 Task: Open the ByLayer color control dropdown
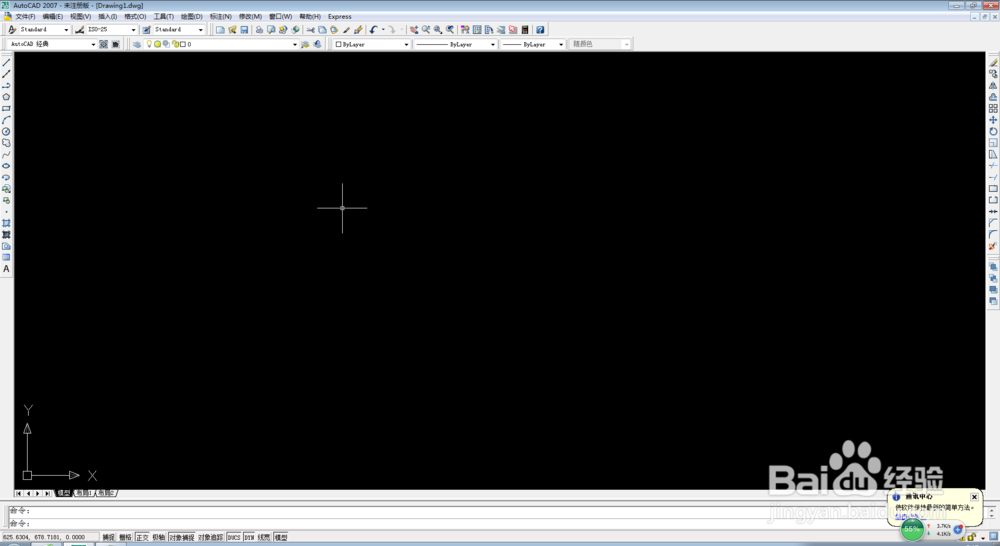click(406, 44)
